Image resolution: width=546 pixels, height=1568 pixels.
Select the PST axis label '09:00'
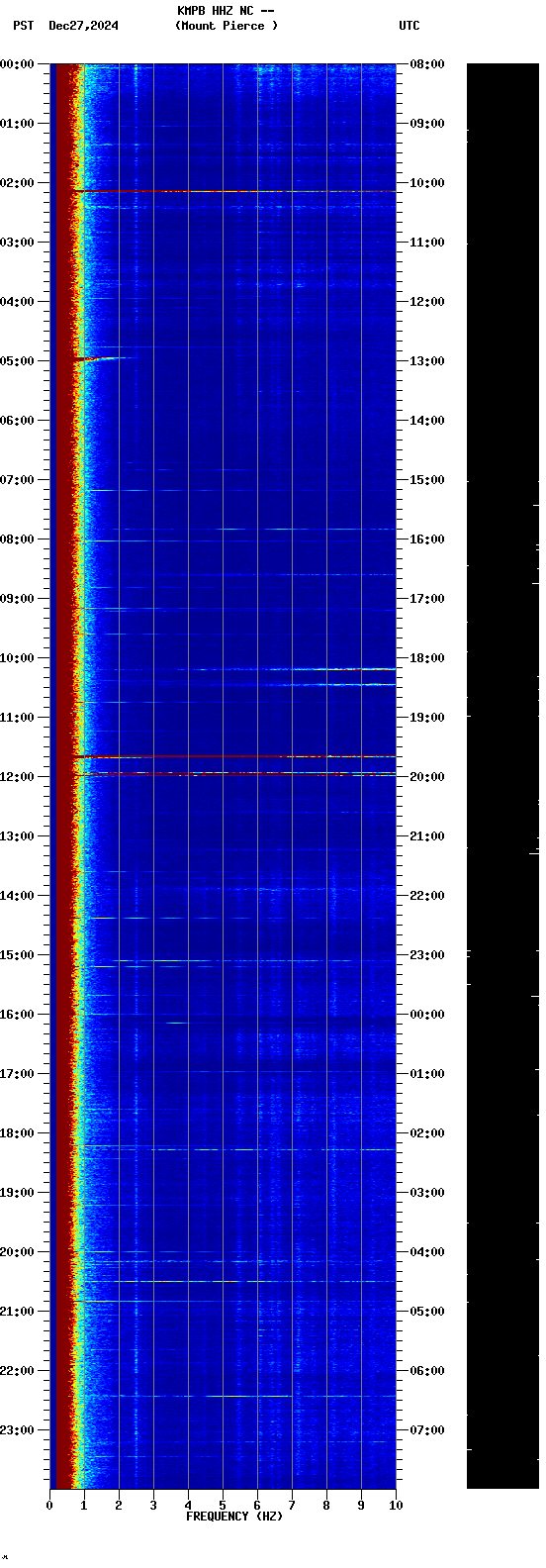point(18,599)
